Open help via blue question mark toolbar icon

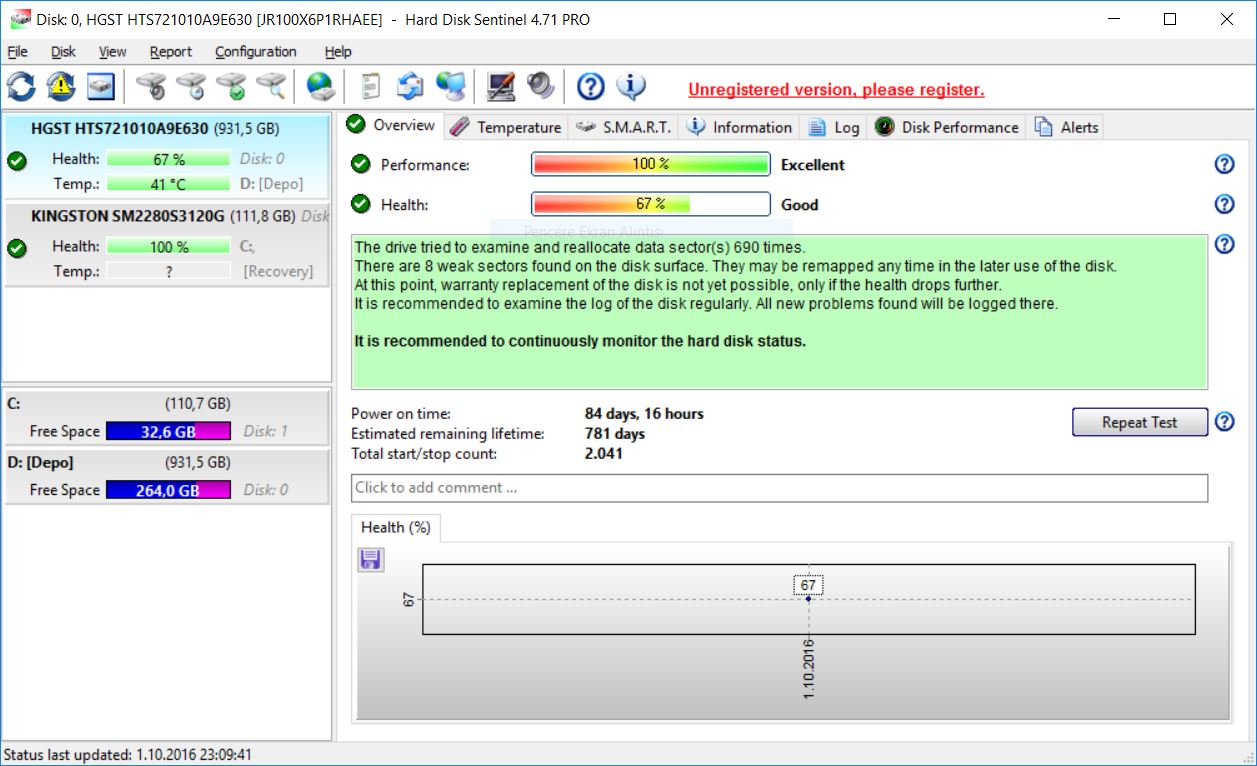[x=591, y=87]
